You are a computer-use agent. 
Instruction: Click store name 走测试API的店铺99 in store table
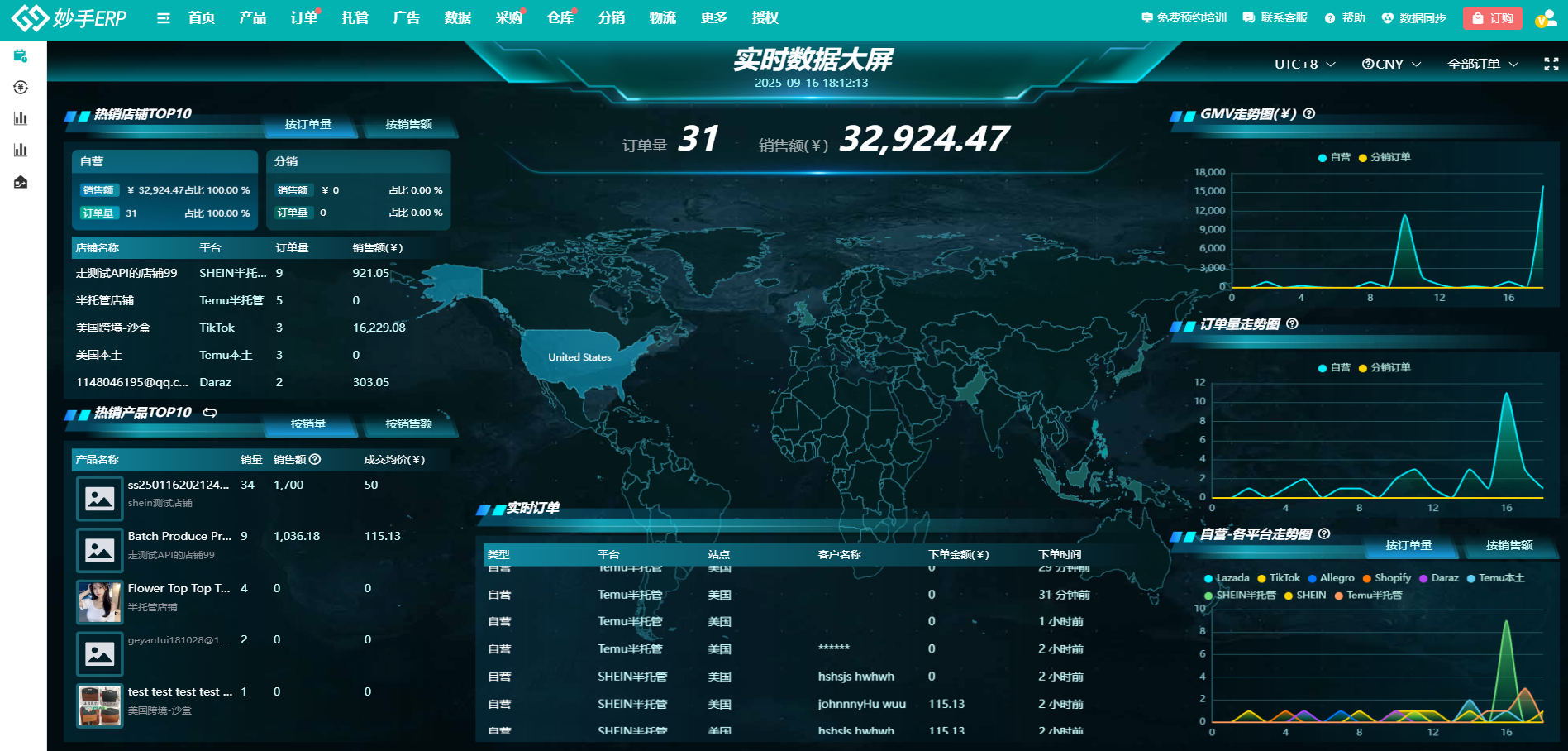click(126, 274)
